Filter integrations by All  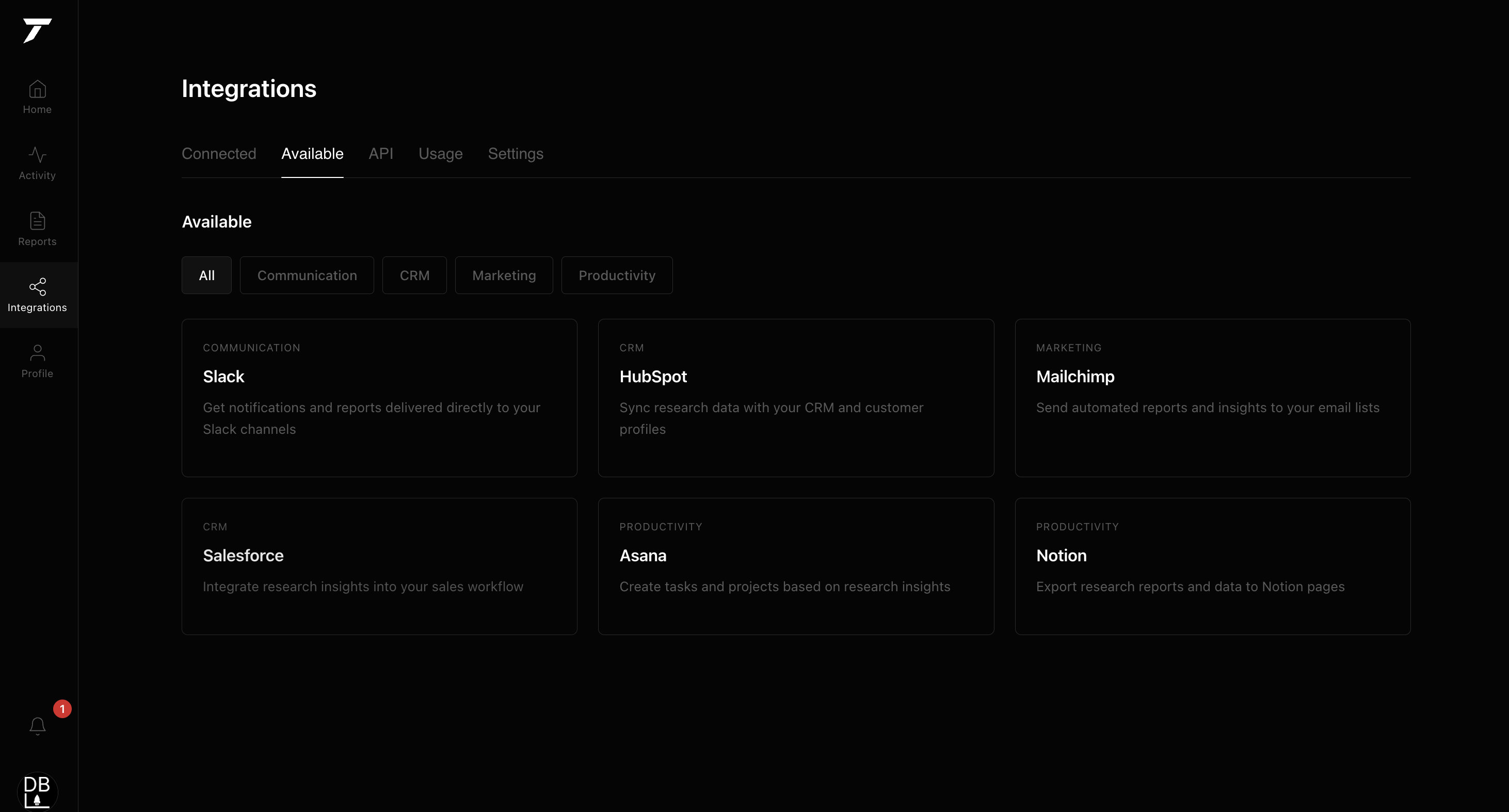pos(206,275)
